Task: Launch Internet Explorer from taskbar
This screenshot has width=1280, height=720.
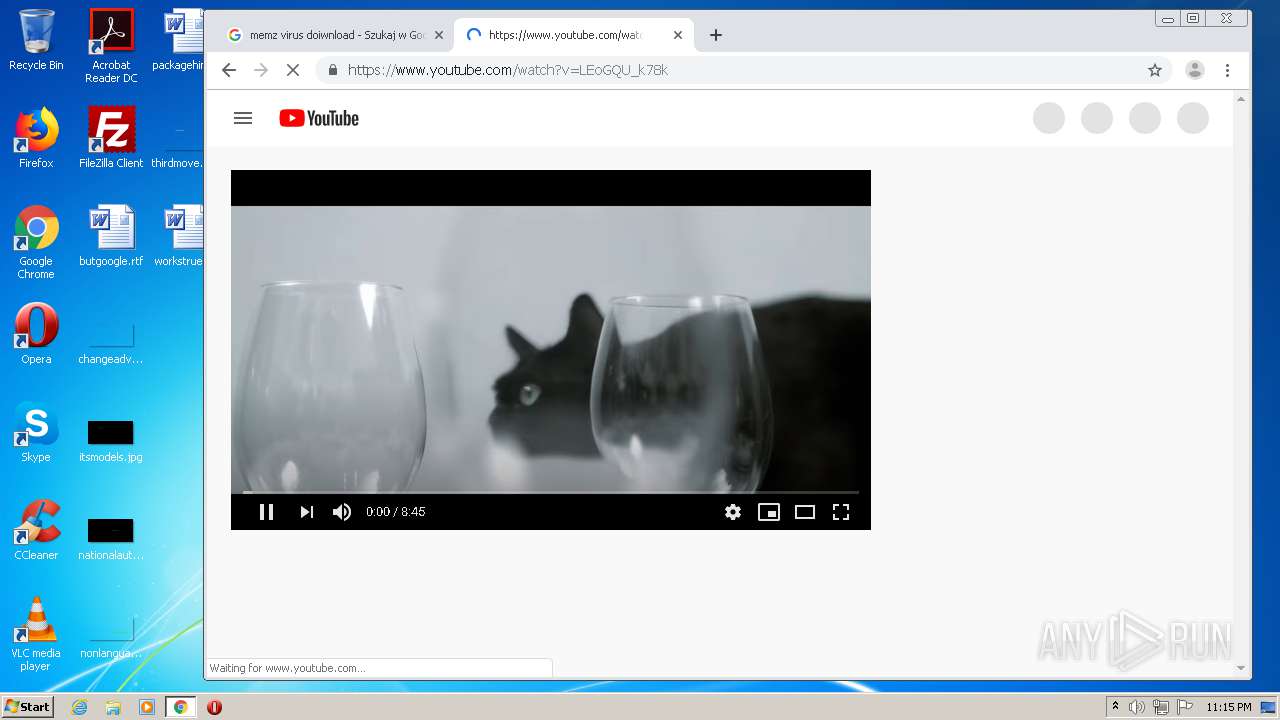Action: [80, 707]
